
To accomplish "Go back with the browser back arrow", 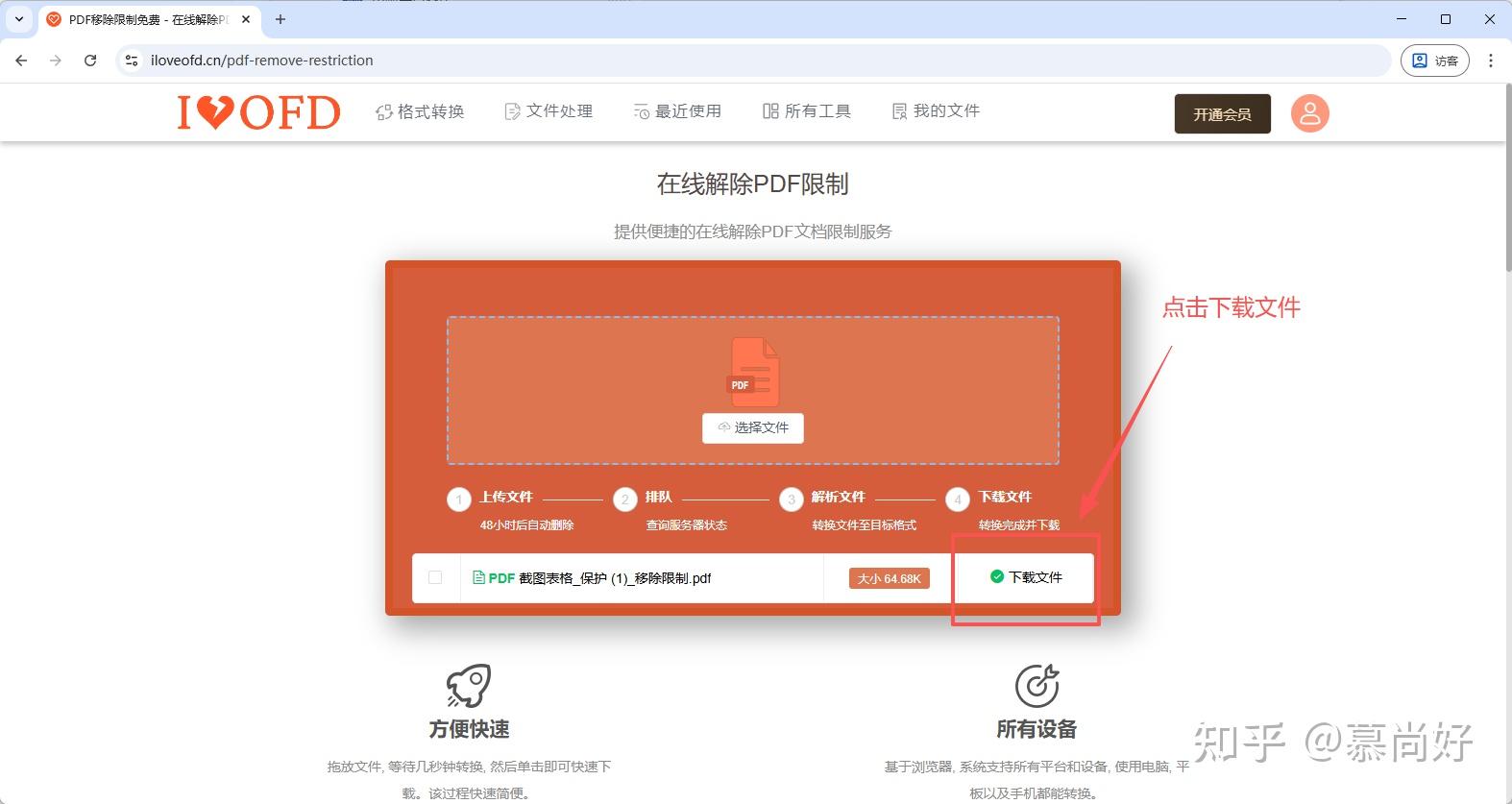I will [x=21, y=60].
